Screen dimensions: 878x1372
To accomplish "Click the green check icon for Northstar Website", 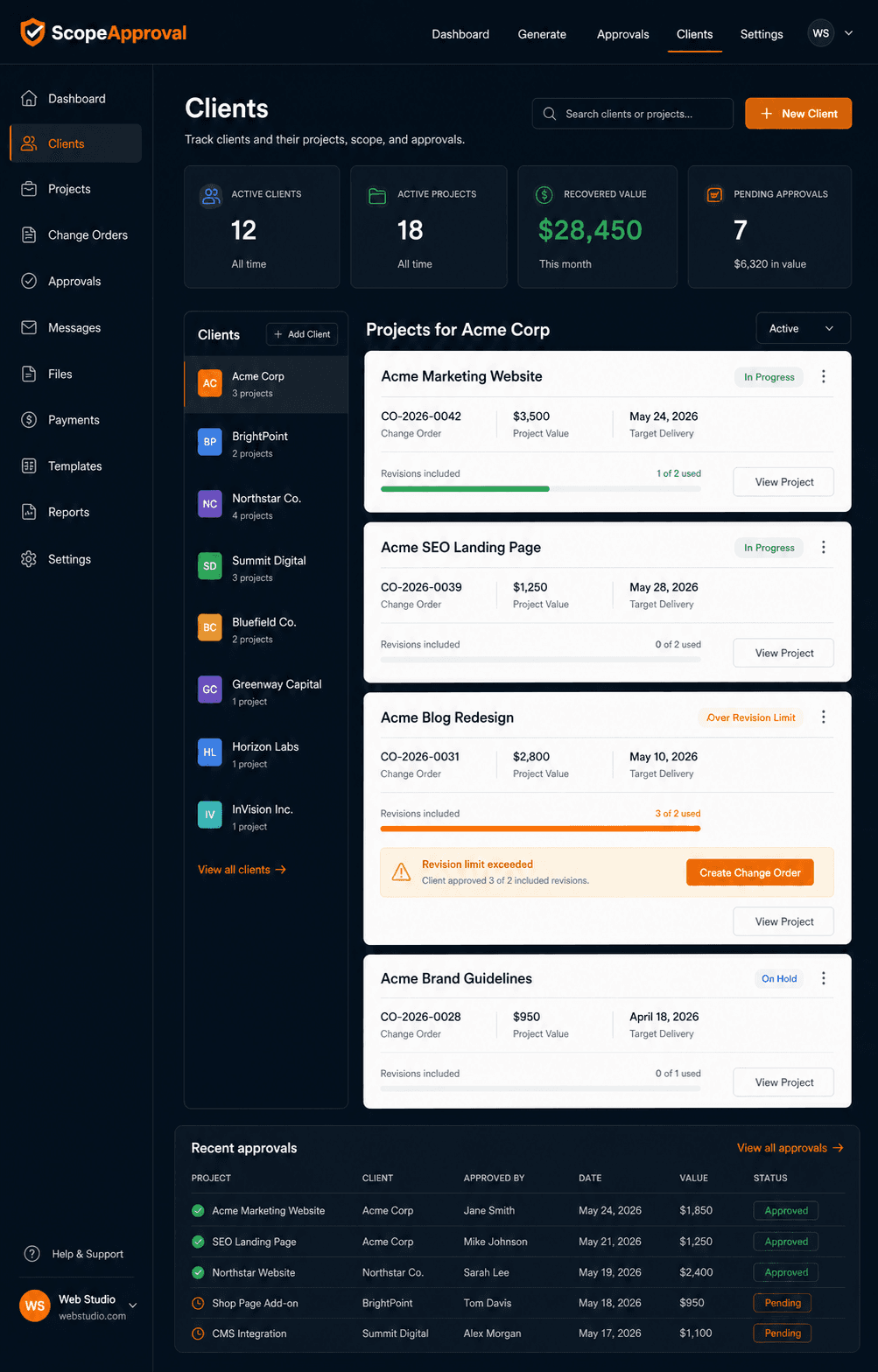I will [x=198, y=1272].
